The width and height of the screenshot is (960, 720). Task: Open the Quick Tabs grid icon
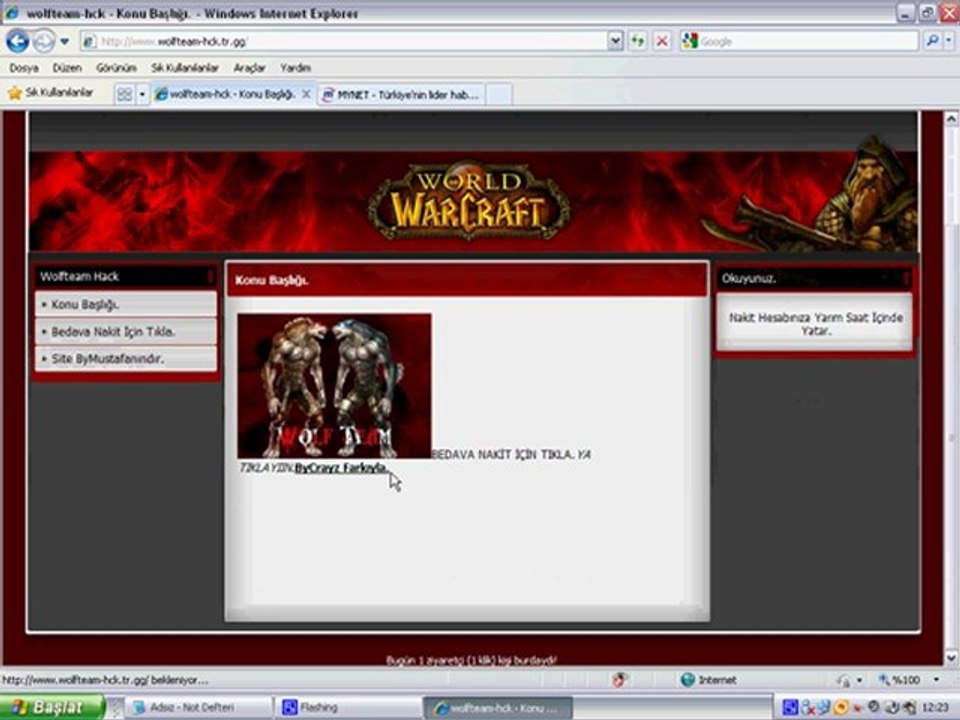click(124, 94)
